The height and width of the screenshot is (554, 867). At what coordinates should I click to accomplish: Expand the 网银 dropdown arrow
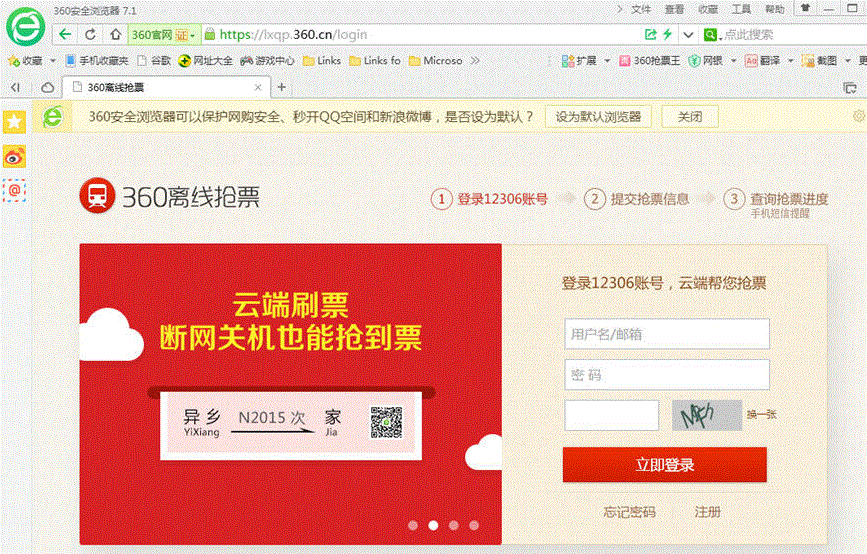click(x=733, y=60)
